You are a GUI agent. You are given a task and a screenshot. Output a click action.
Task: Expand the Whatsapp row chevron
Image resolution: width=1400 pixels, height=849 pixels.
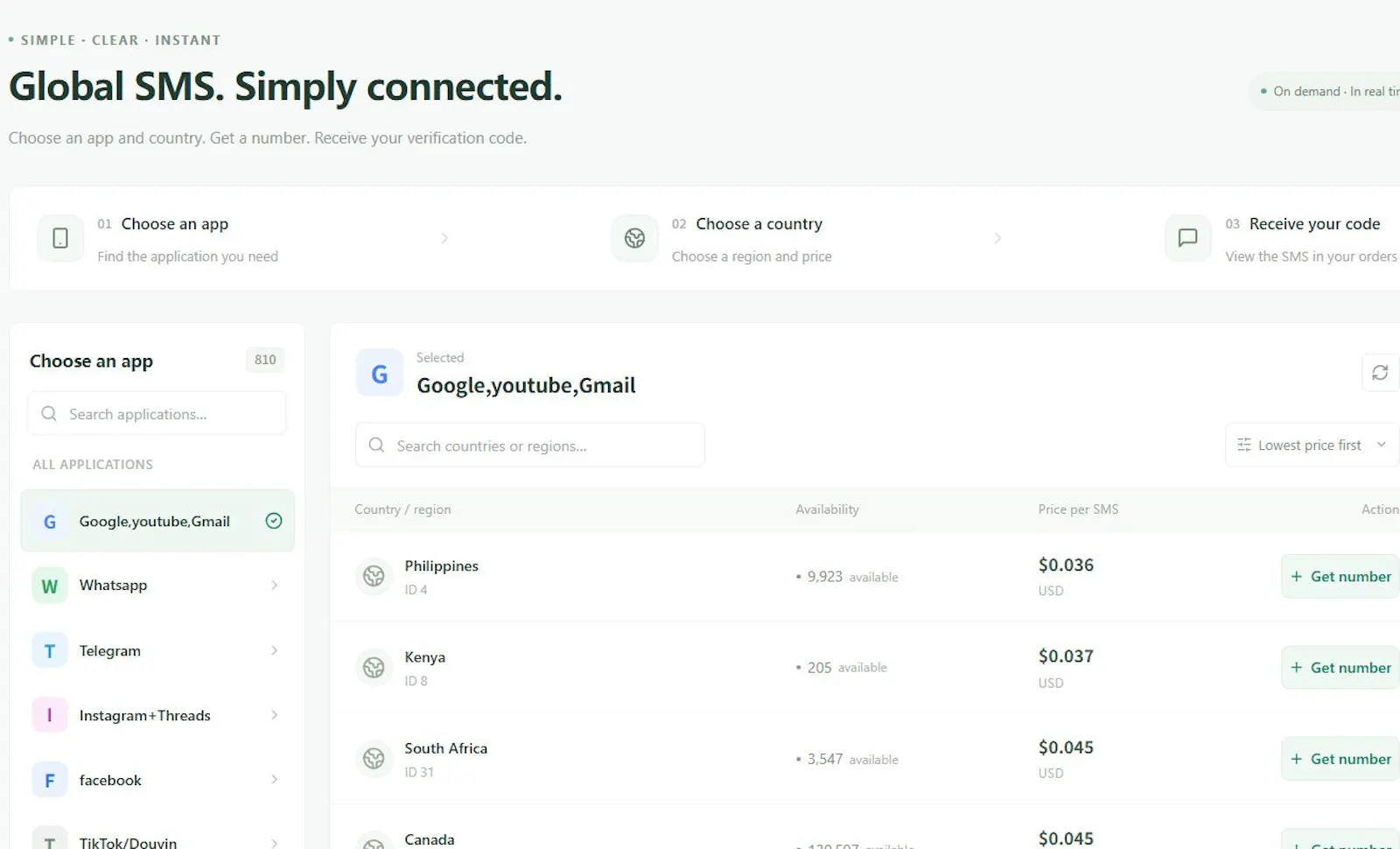275,585
